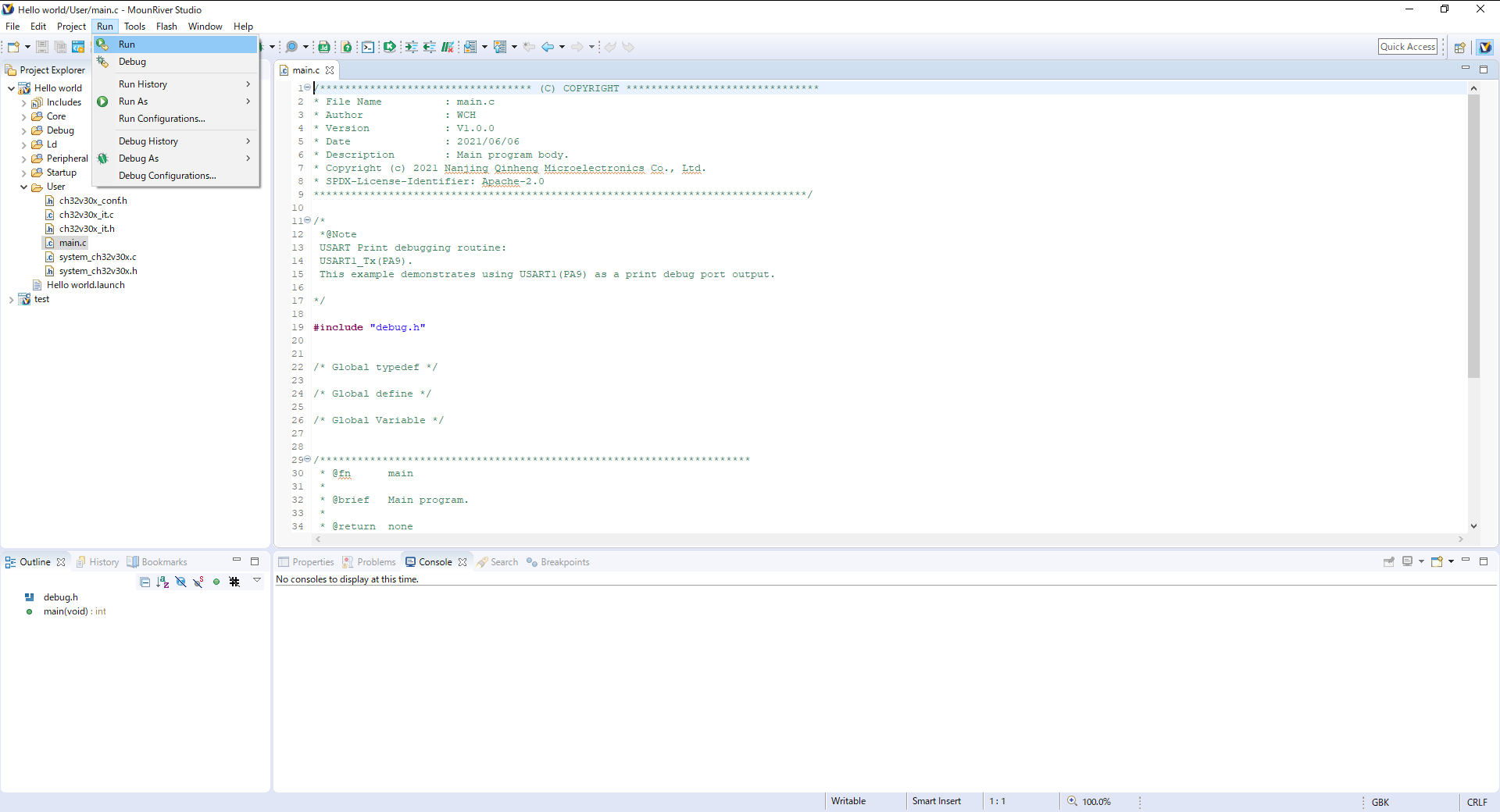This screenshot has width=1500, height=812.
Task: Click the green download arrow toolbar icon
Action: 389,47
